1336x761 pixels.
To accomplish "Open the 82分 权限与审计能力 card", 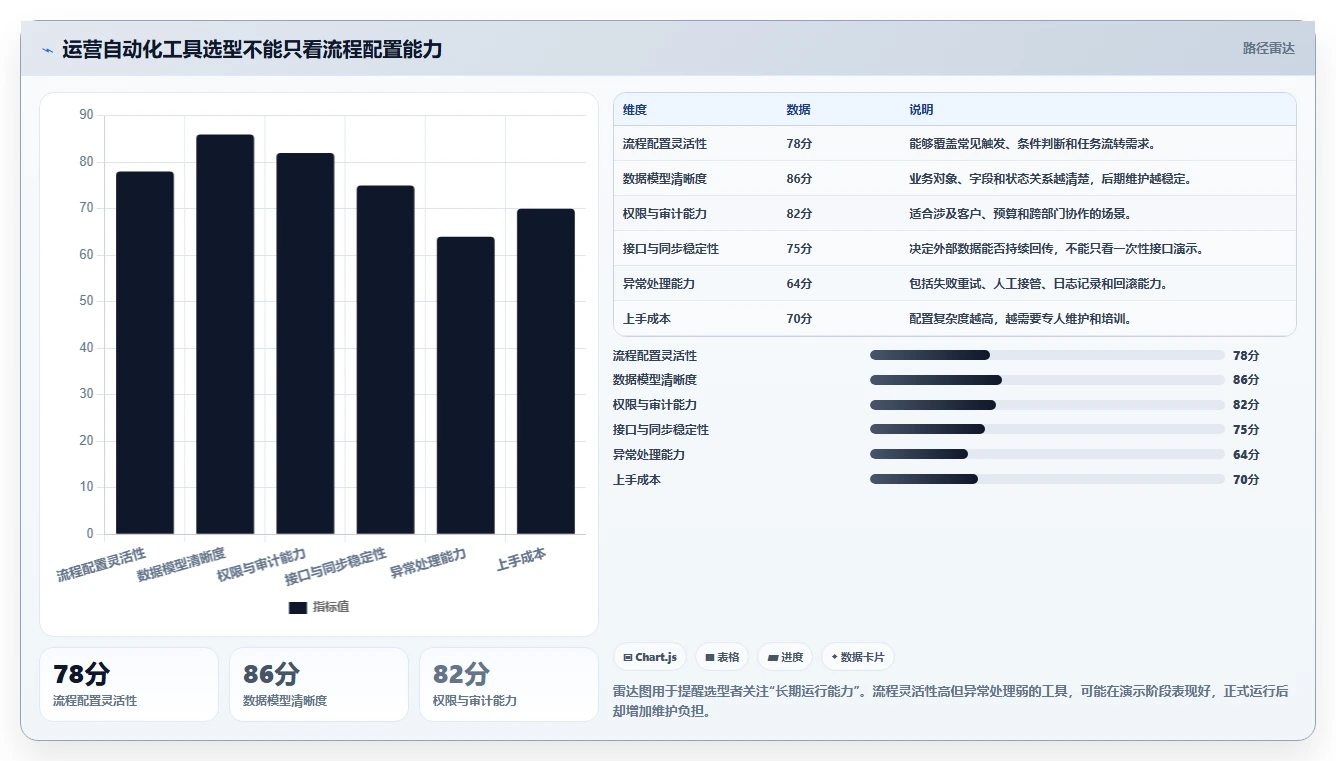I will (x=509, y=684).
